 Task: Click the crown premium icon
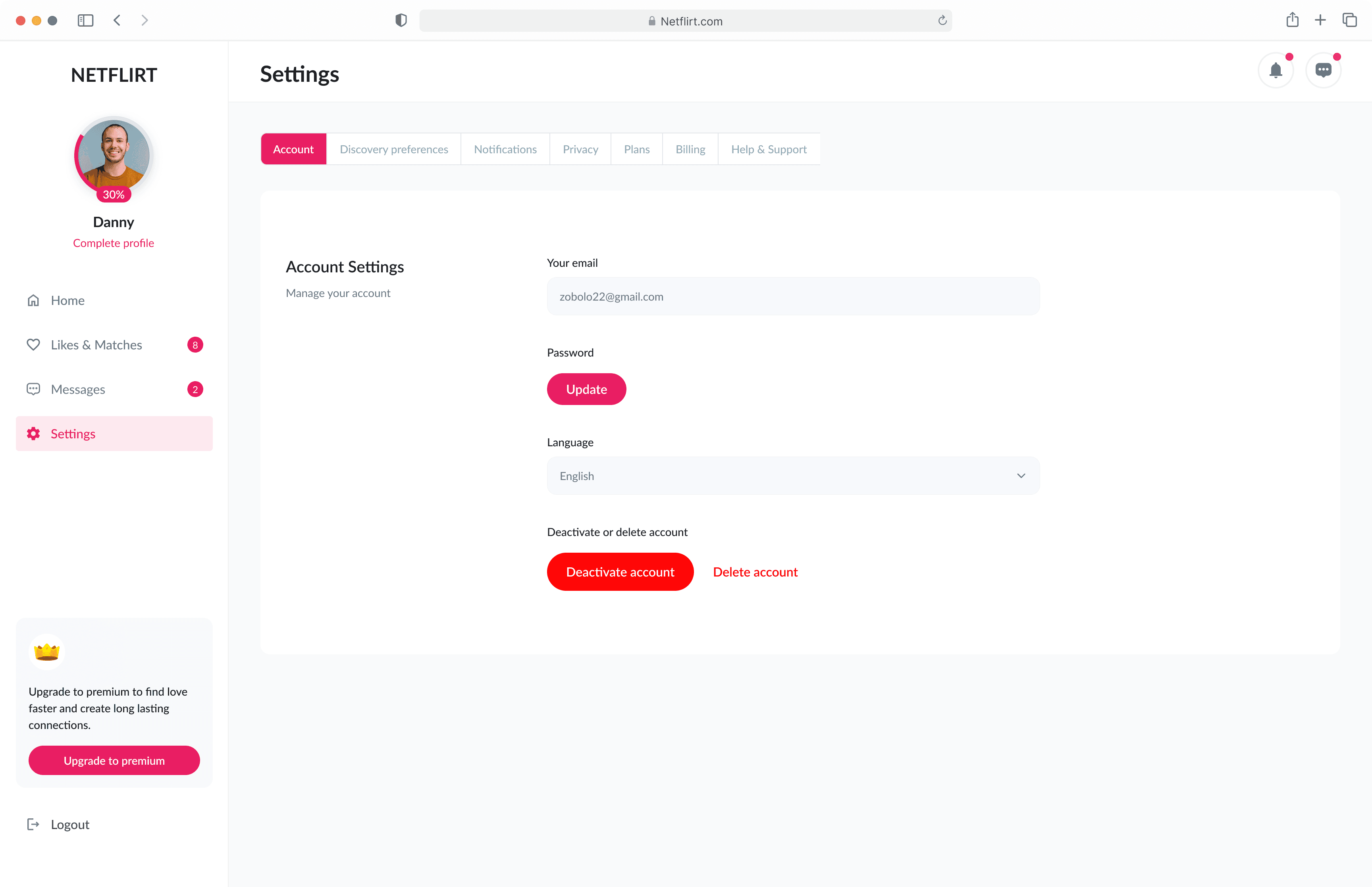46,652
